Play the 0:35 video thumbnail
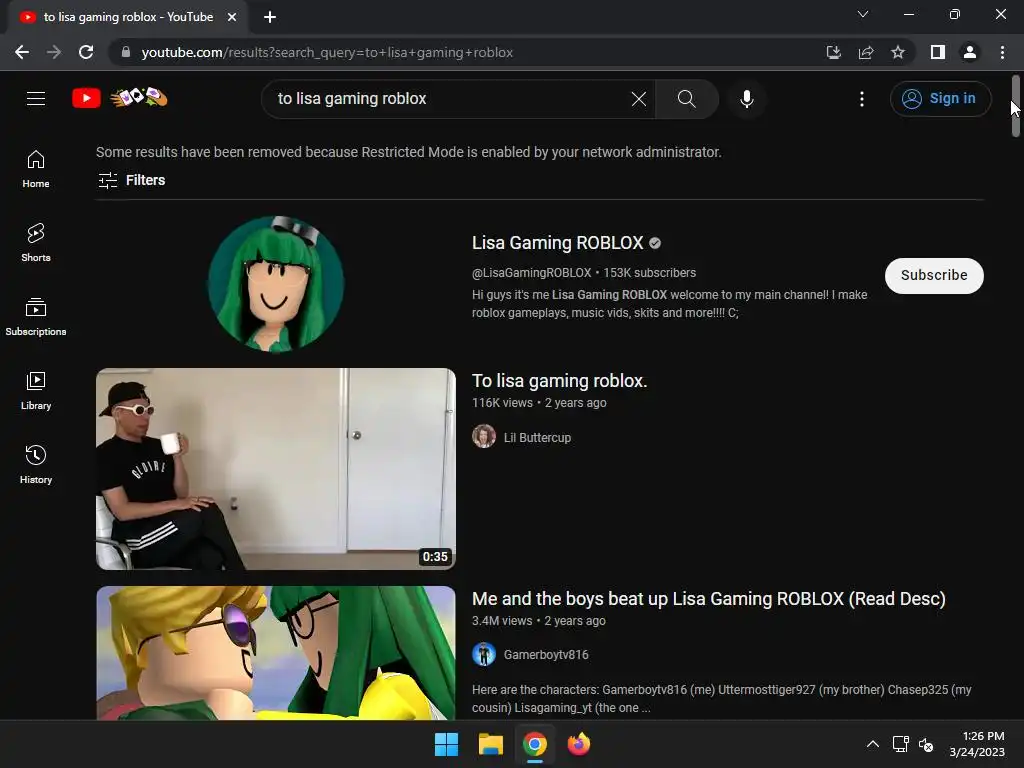Viewport: 1024px width, 768px height. (x=276, y=469)
